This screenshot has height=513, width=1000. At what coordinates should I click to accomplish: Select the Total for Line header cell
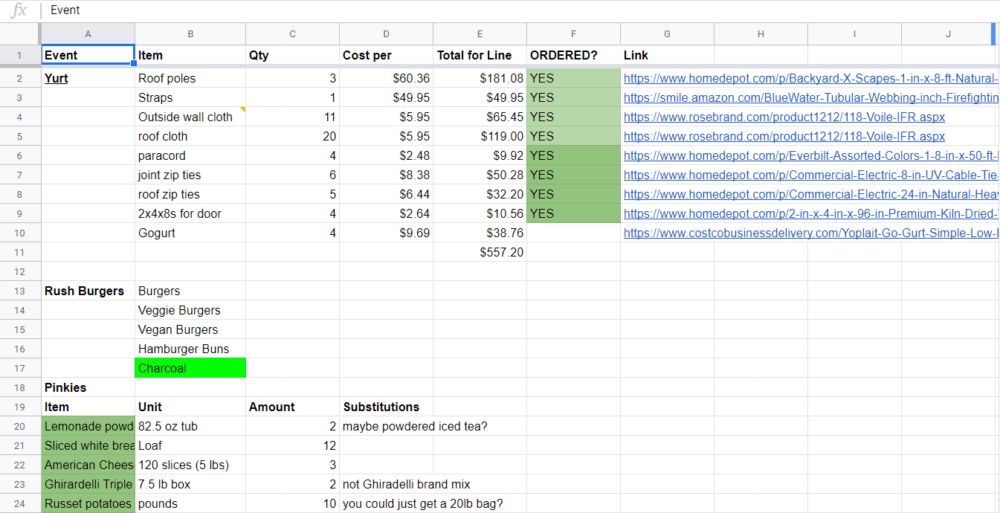click(480, 56)
